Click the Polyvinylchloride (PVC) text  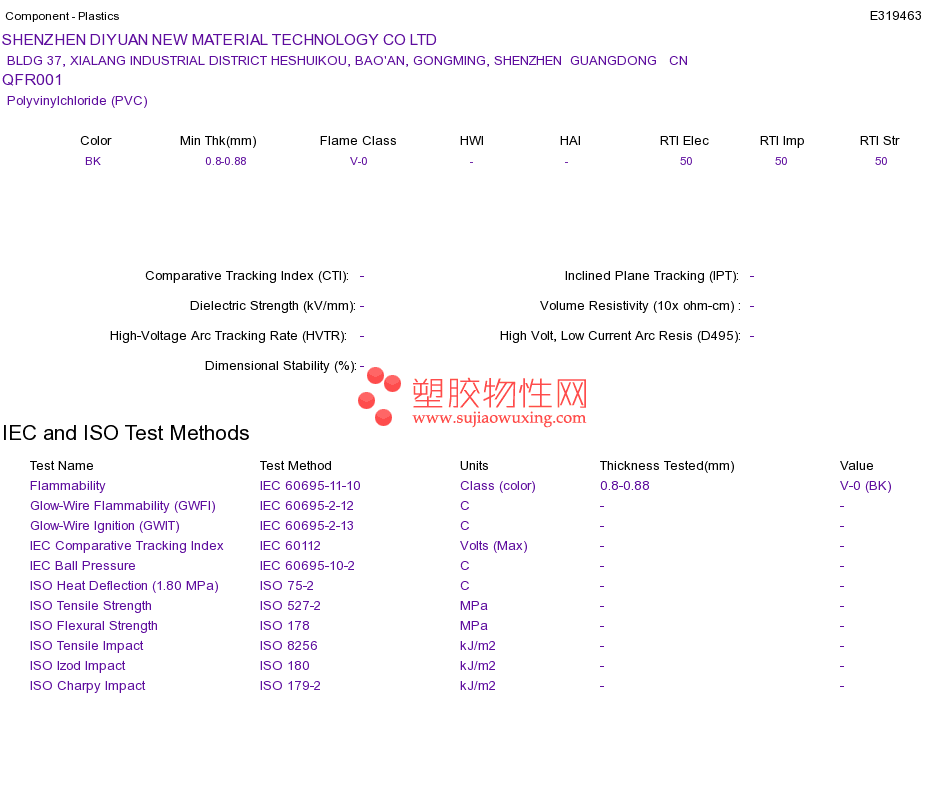coord(77,101)
